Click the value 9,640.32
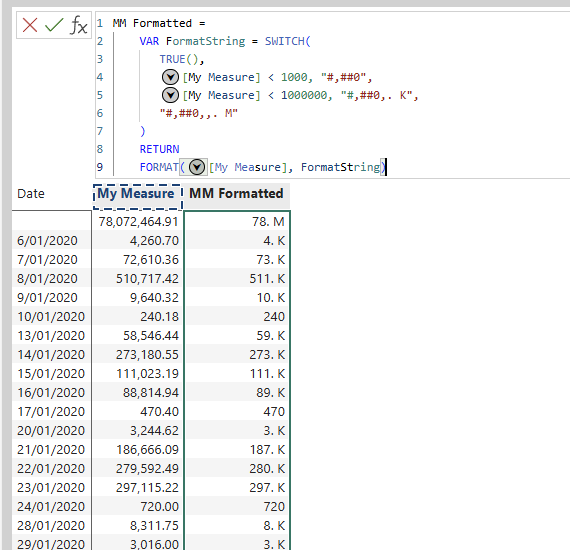Viewport: 570px width, 550px height. tap(154, 297)
